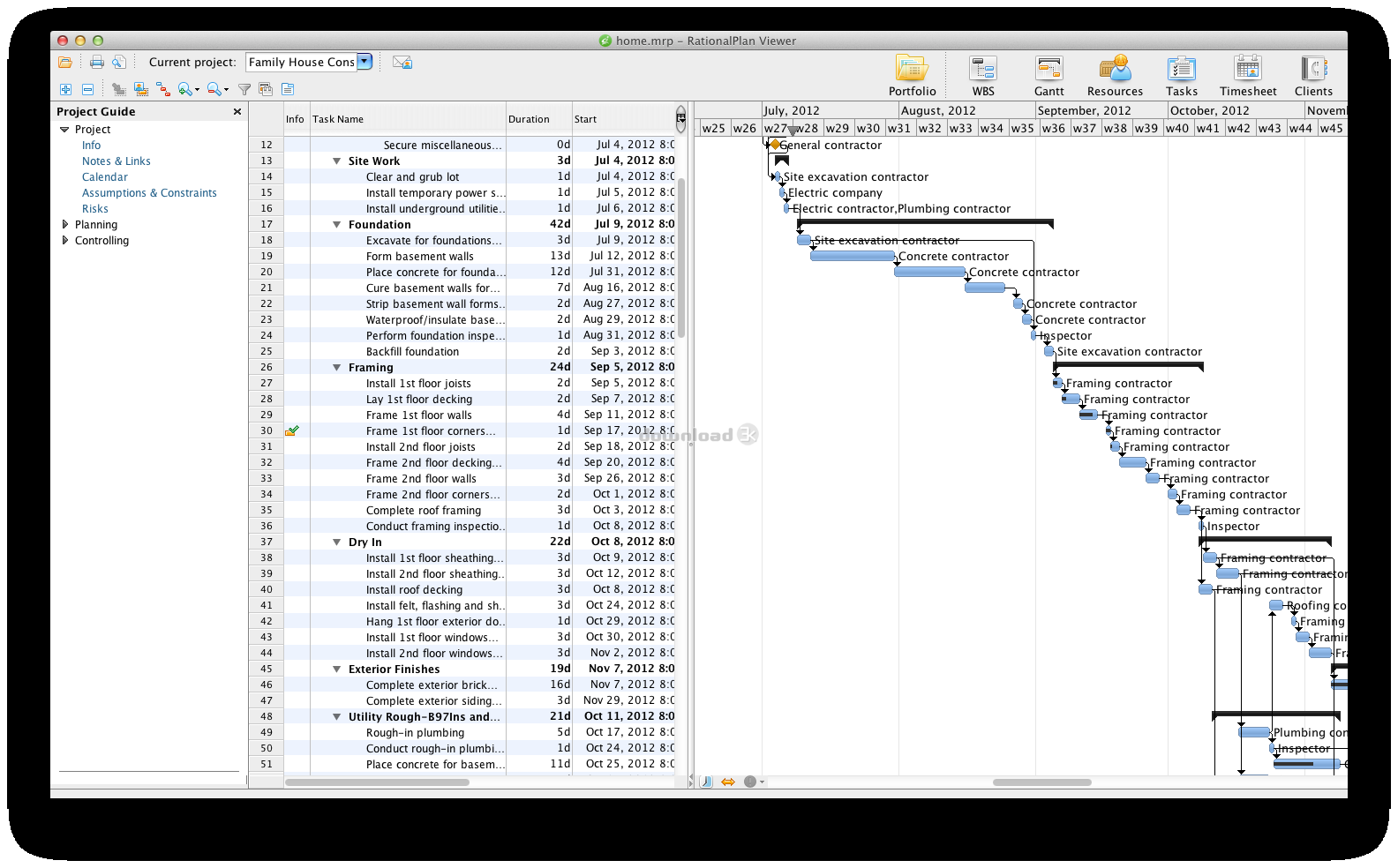Expand the Planning section in Project Guide
The image size is (1398, 868).
pos(64,225)
